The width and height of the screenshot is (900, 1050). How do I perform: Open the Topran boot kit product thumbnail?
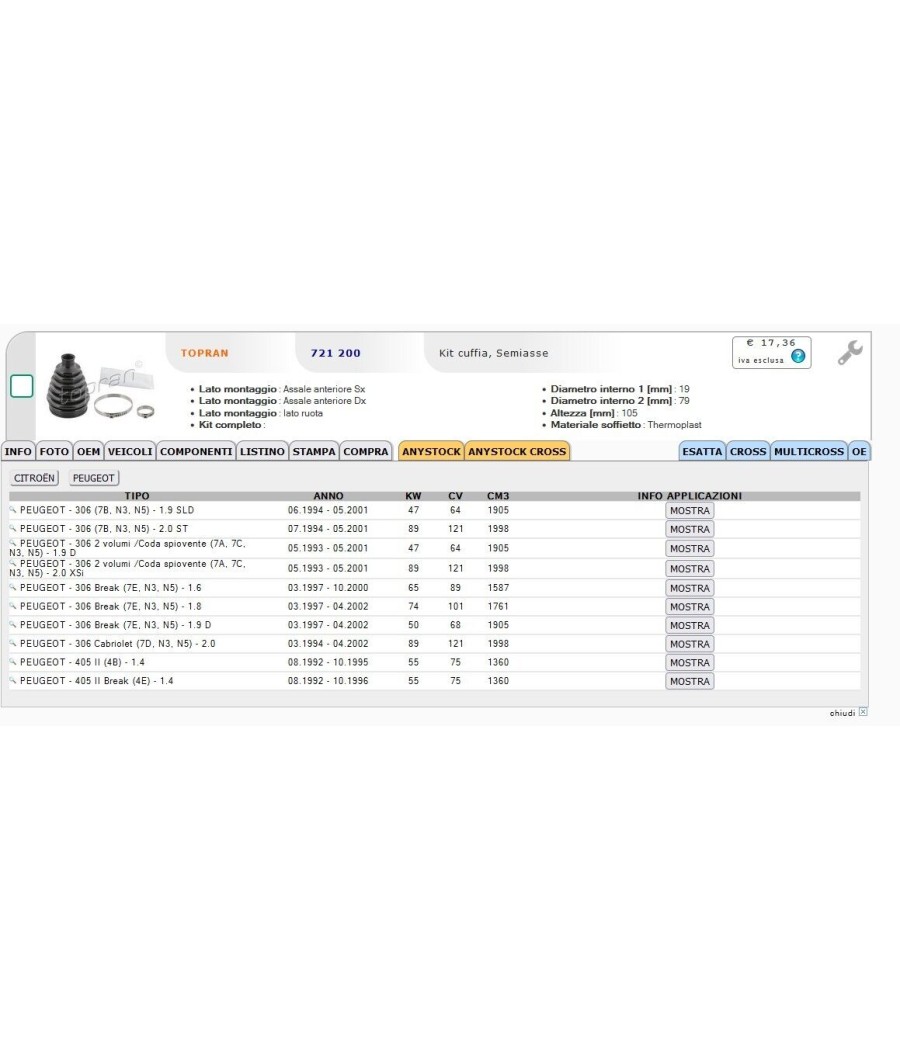pyautogui.click(x=100, y=387)
